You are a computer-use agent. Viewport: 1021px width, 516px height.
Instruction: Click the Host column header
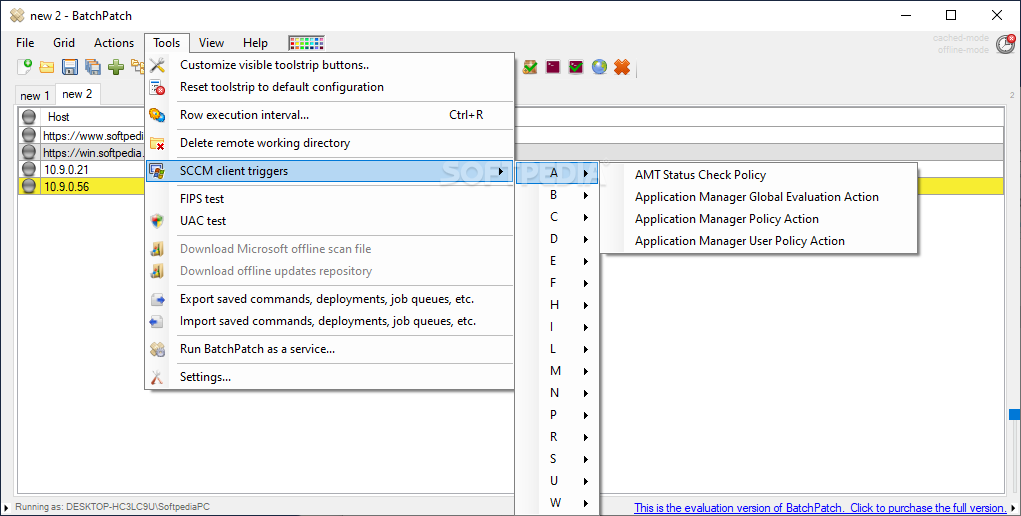59,117
